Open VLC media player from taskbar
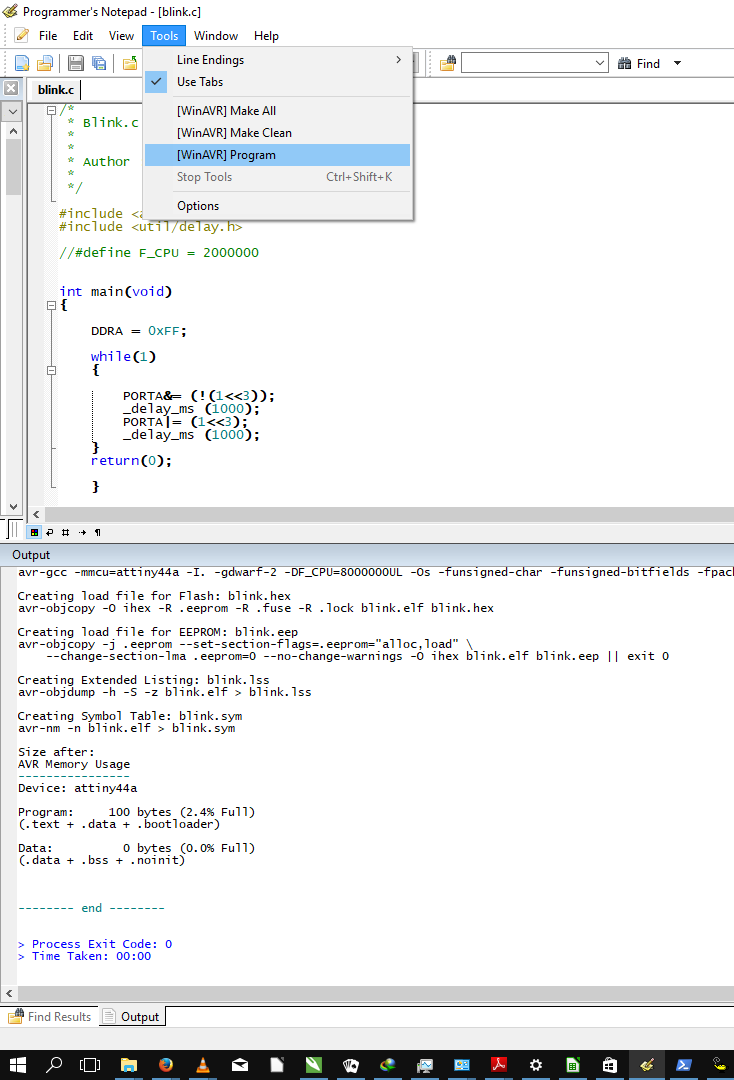 [x=203, y=1065]
